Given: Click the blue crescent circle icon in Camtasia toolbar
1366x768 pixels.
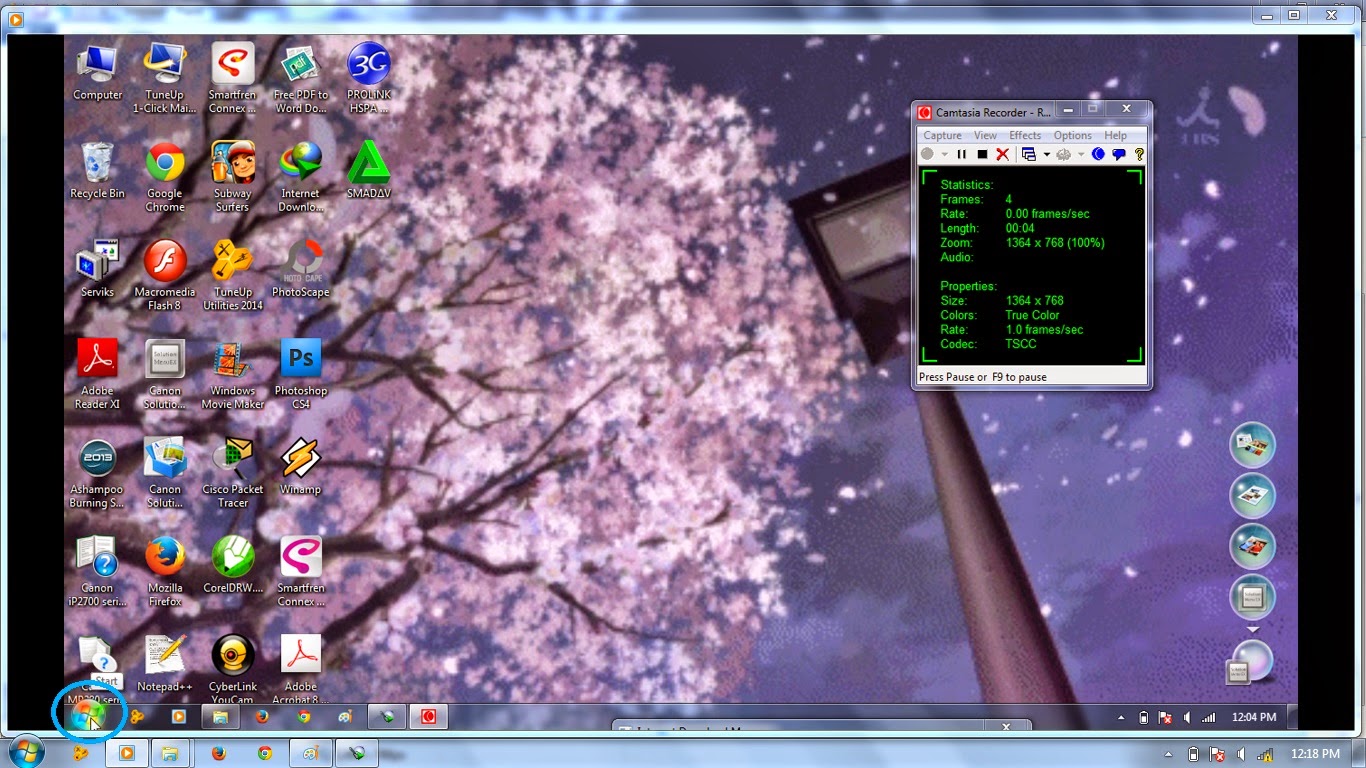Looking at the screenshot, I should [x=1098, y=154].
